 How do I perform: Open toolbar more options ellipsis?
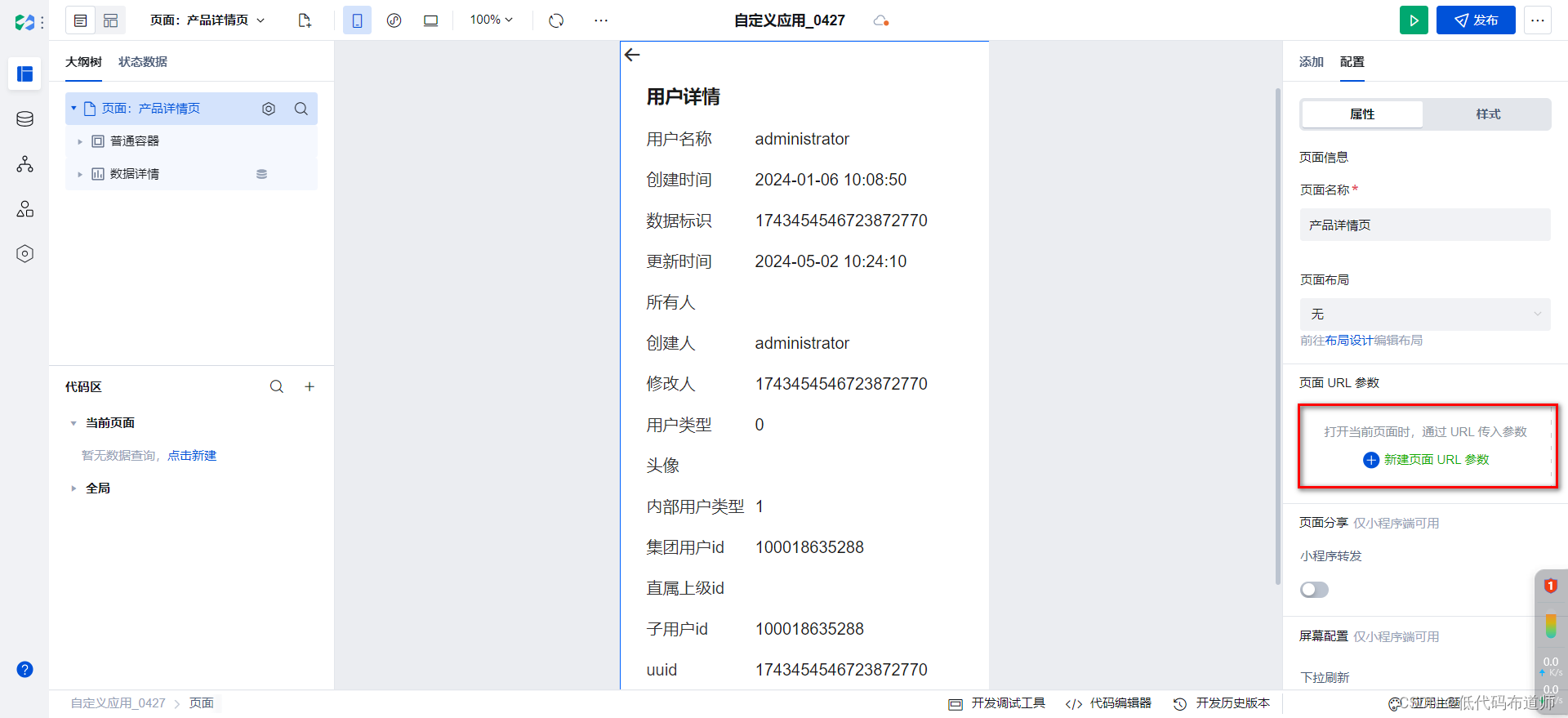tap(601, 20)
